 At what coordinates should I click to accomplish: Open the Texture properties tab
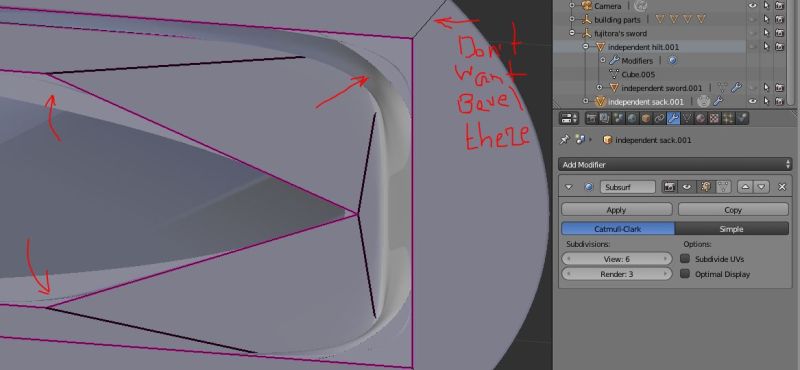715,118
